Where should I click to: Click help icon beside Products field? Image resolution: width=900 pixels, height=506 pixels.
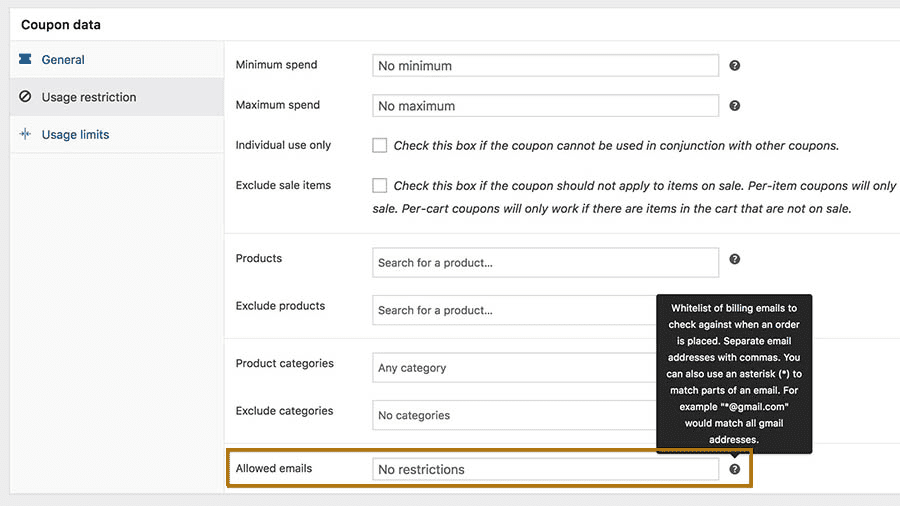[734, 259]
